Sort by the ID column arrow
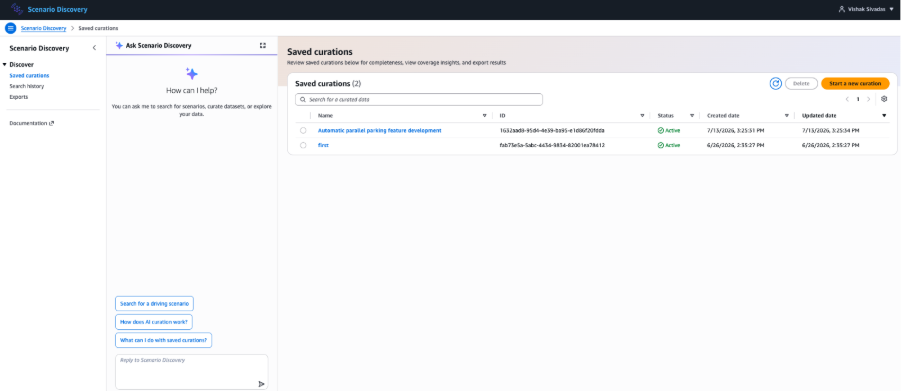Screen dimensions: 901x391 [642, 116]
